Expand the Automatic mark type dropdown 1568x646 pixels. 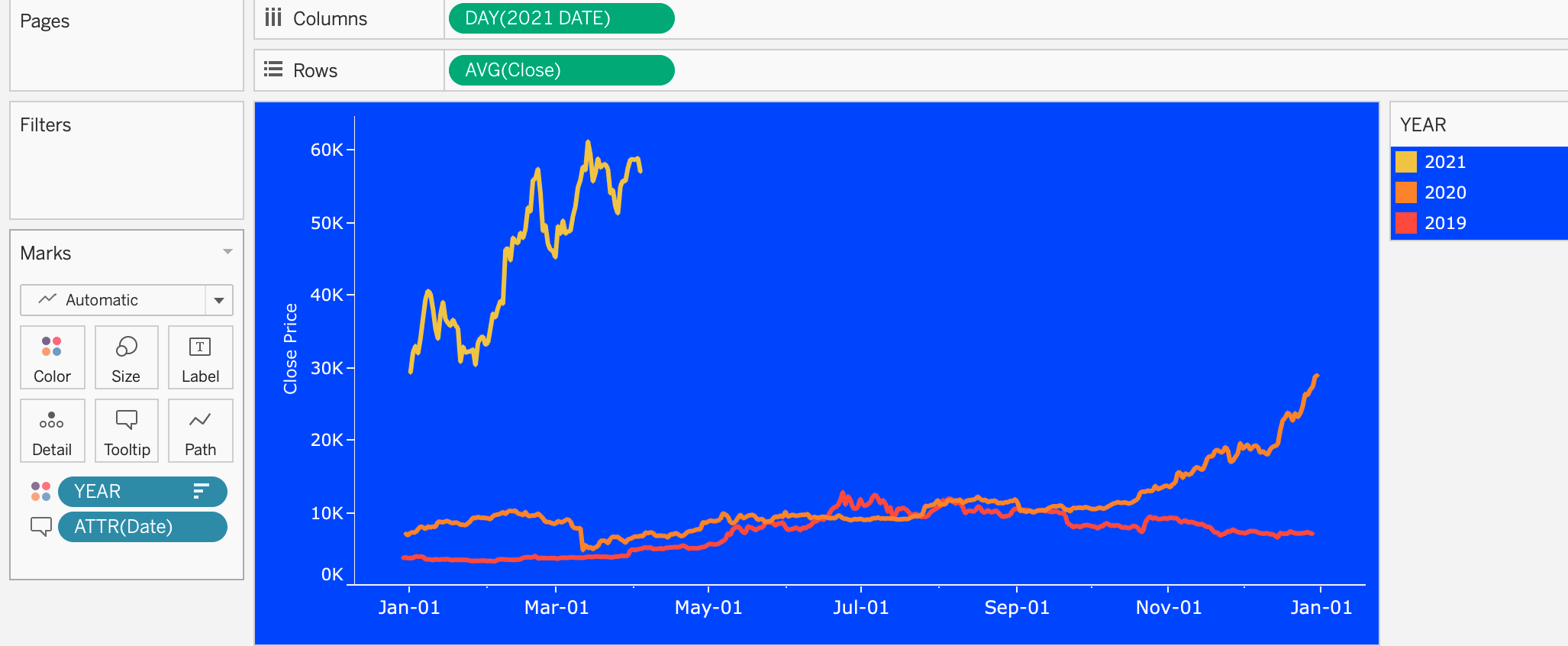(219, 300)
